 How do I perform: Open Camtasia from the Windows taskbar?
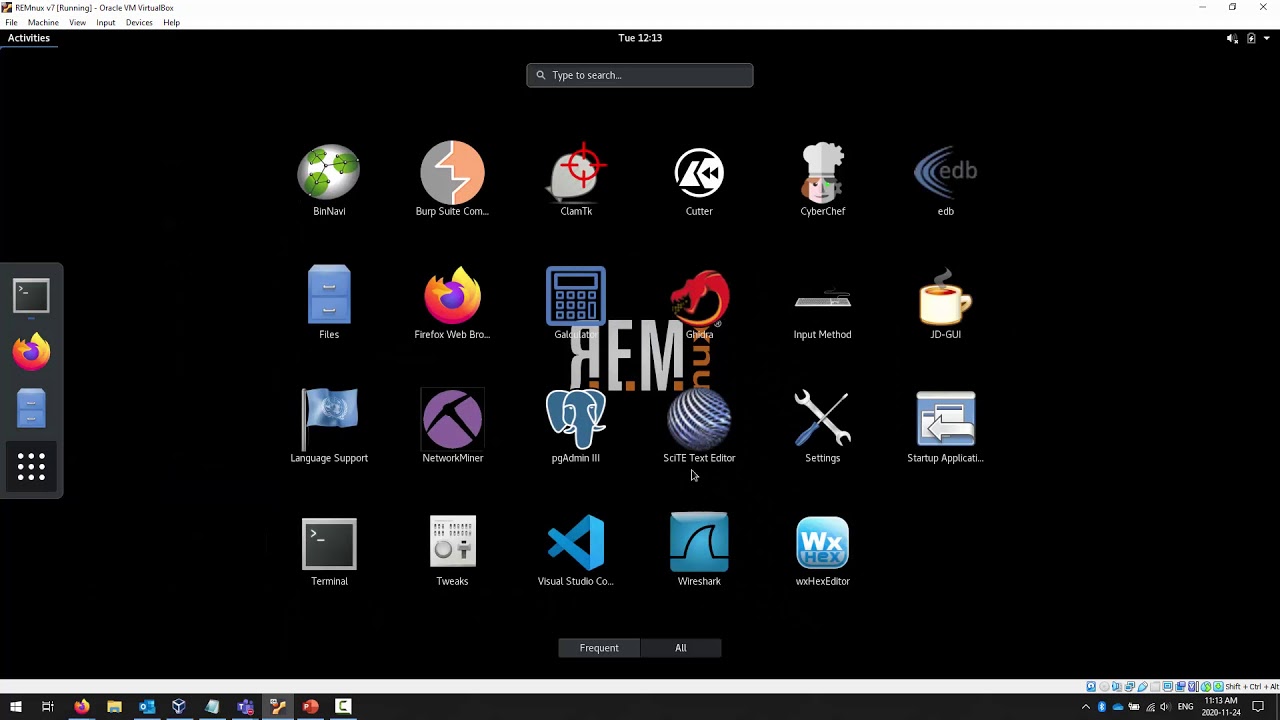coord(343,707)
